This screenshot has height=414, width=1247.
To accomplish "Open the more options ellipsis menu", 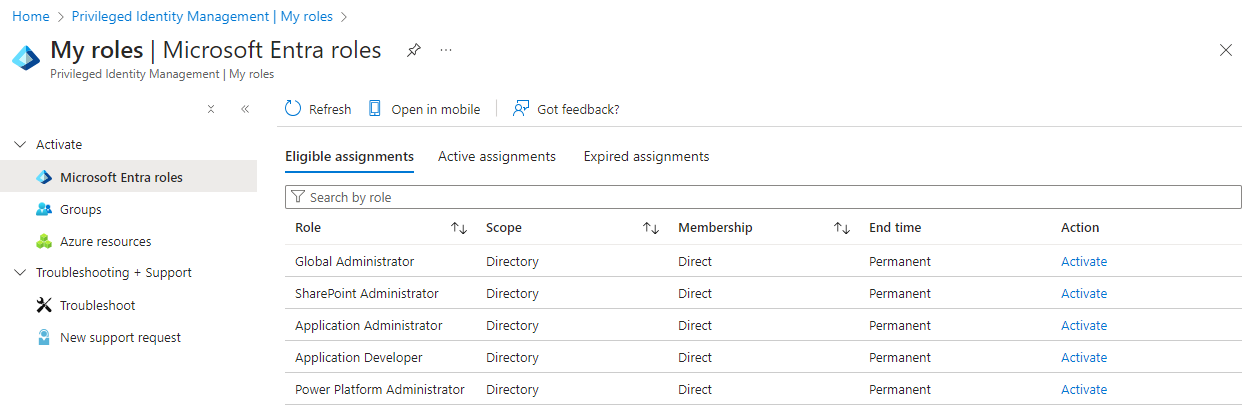I will pos(446,50).
